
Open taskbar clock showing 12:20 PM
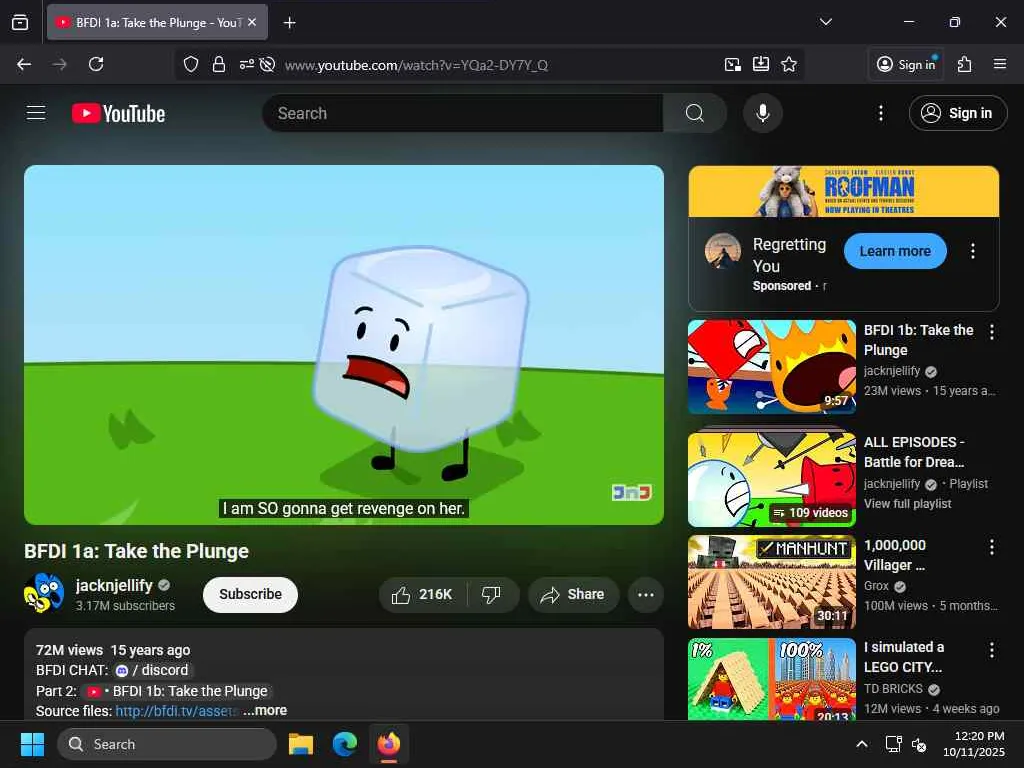[974, 744]
